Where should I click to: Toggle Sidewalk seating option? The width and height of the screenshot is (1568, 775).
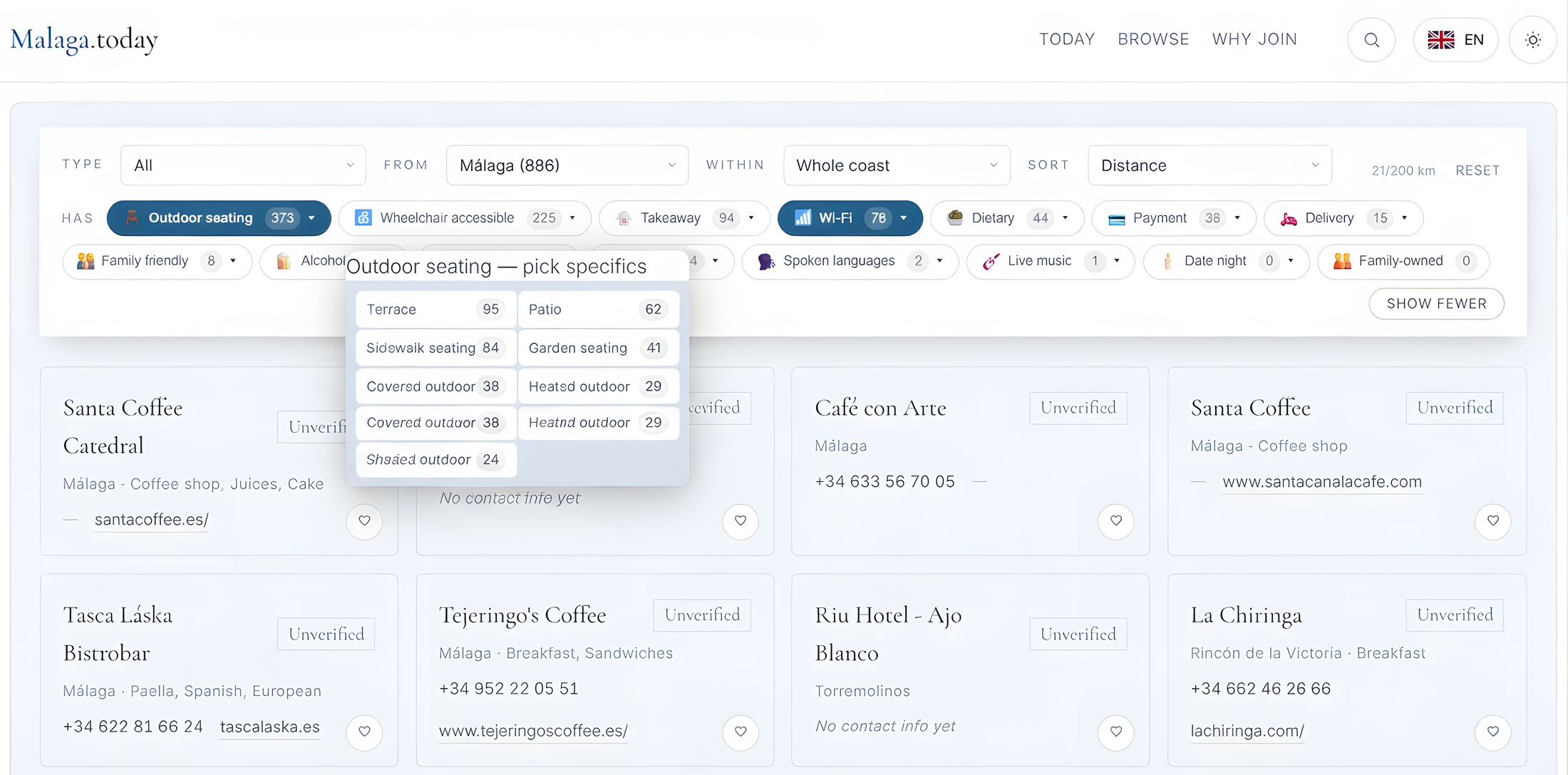point(435,348)
